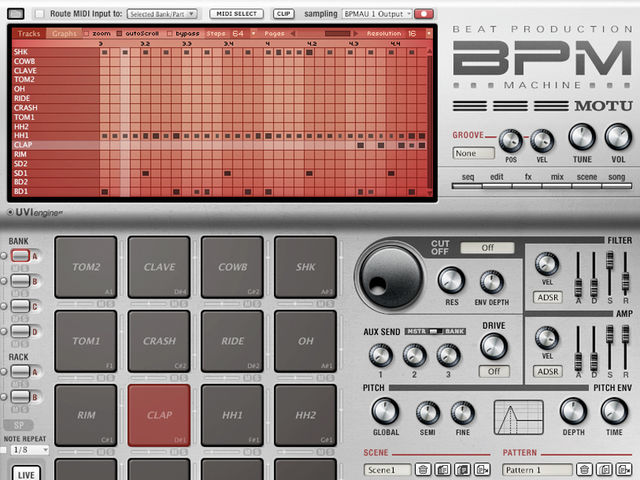
Task: Click the Pitch Env TIME knob
Action: click(614, 411)
